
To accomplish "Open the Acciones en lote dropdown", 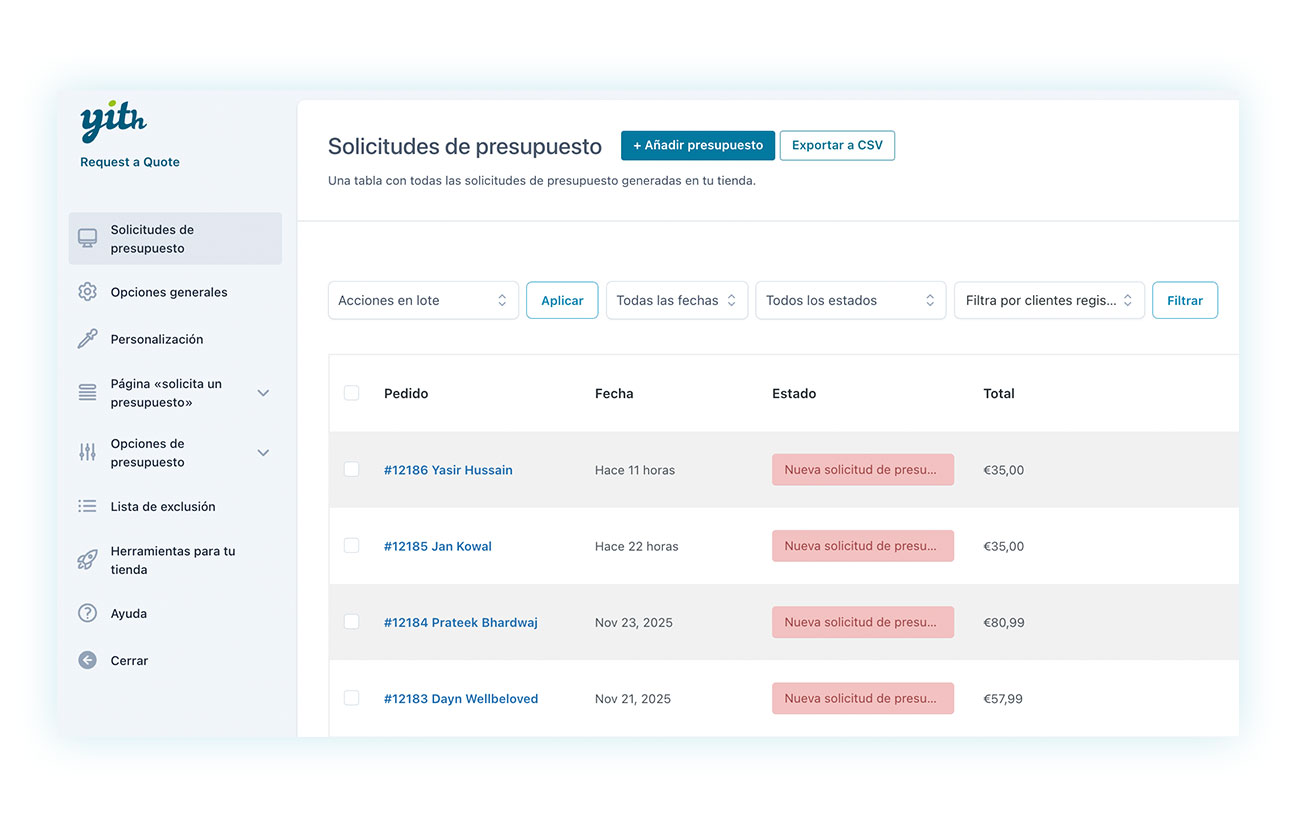I will point(423,301).
